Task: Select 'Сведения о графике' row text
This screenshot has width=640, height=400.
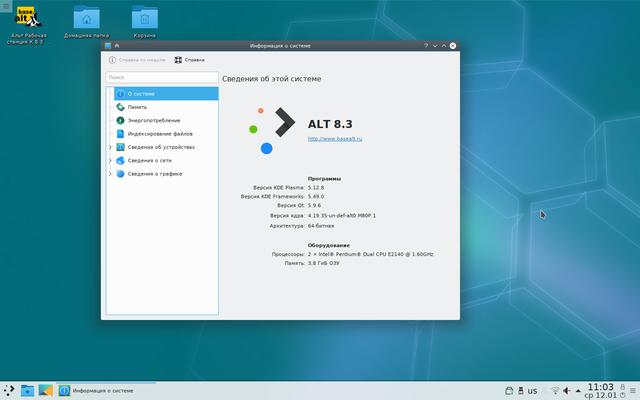Action: [x=155, y=174]
